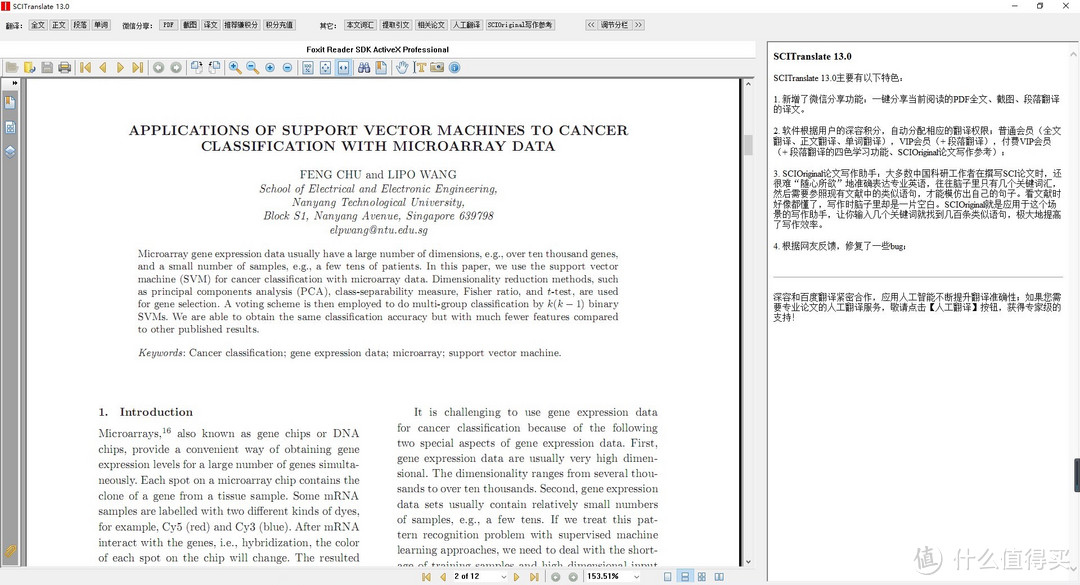
Task: Open a PDF file with the folder icon
Action: click(12, 68)
